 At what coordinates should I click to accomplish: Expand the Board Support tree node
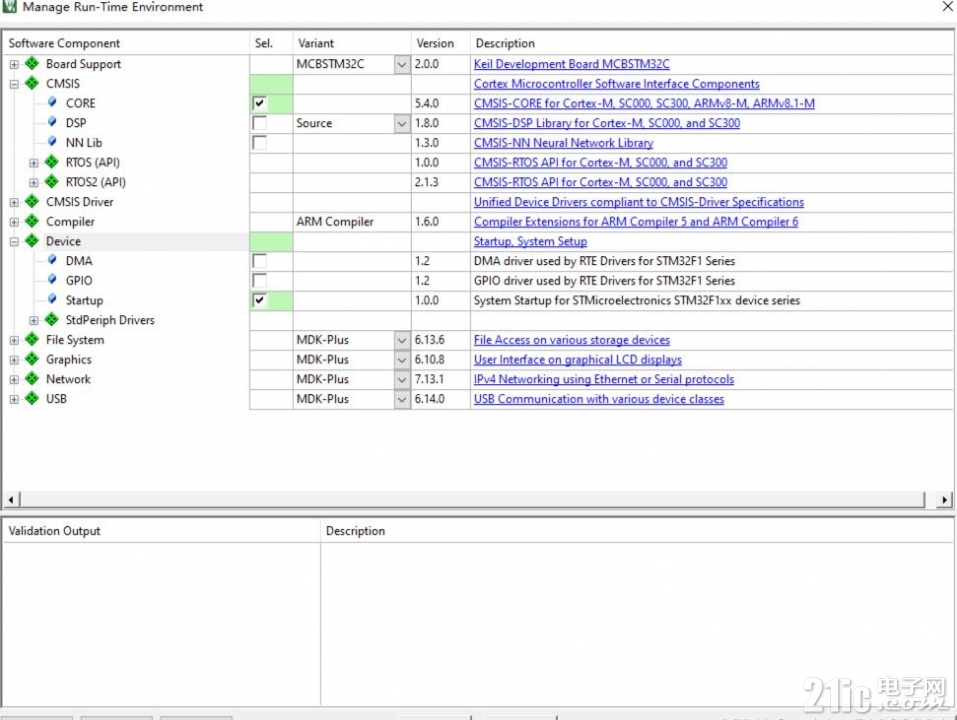(14, 64)
